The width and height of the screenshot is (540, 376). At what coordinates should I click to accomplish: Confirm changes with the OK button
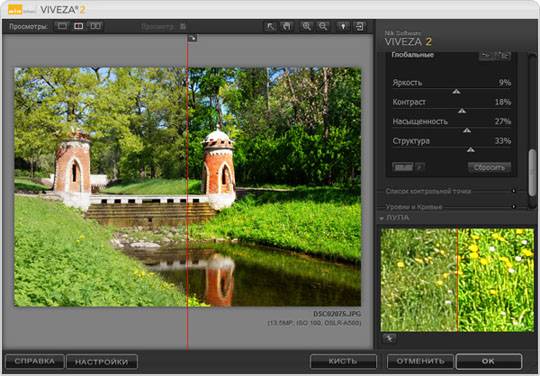point(489,362)
